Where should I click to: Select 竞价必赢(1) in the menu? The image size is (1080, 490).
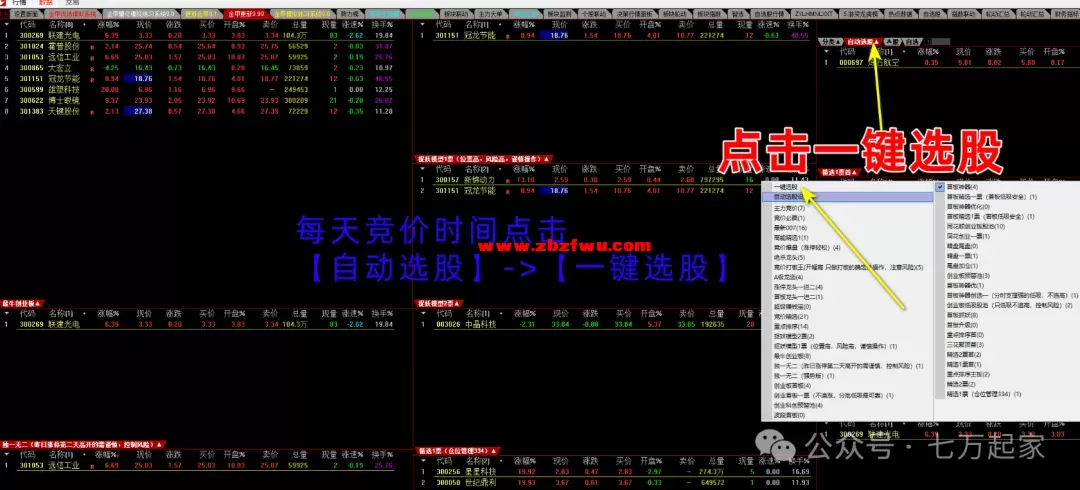click(789, 218)
